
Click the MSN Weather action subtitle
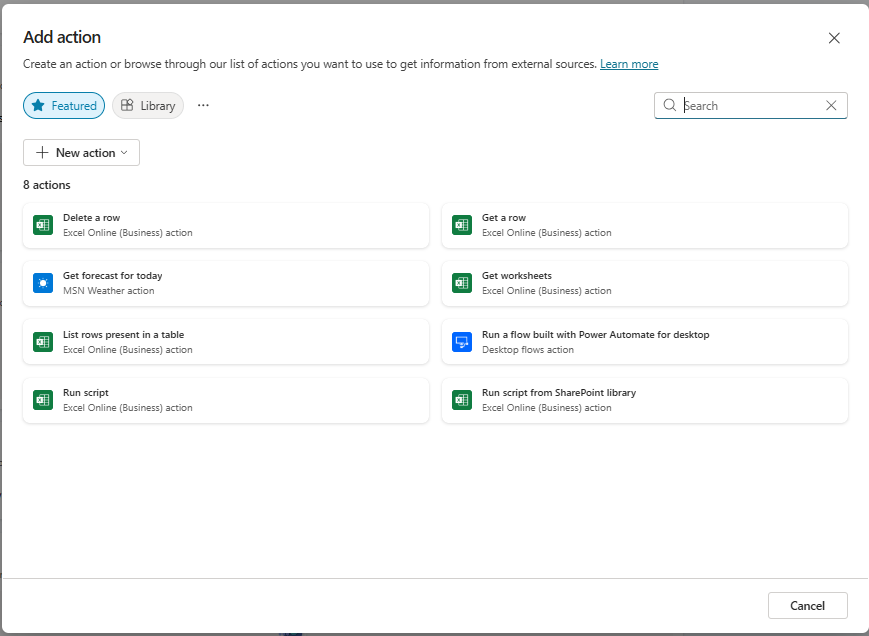[109, 290]
